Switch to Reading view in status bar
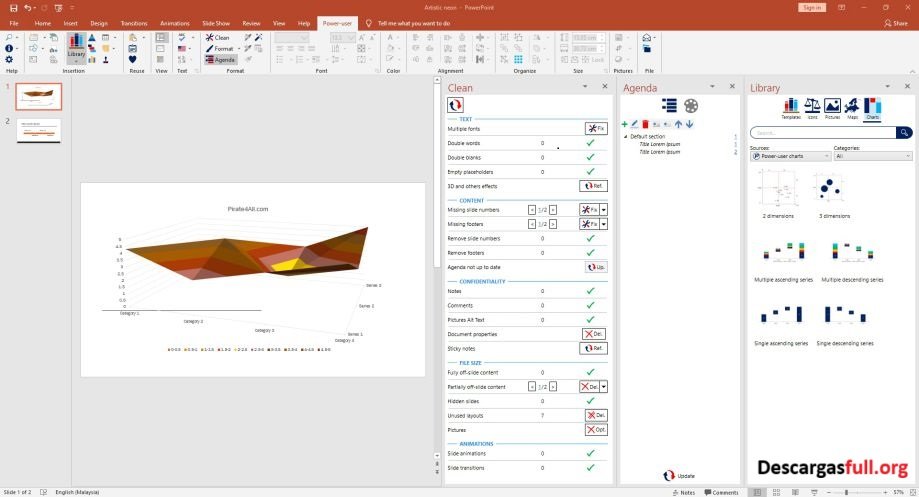Viewport: 919px width, 497px height. click(795, 492)
